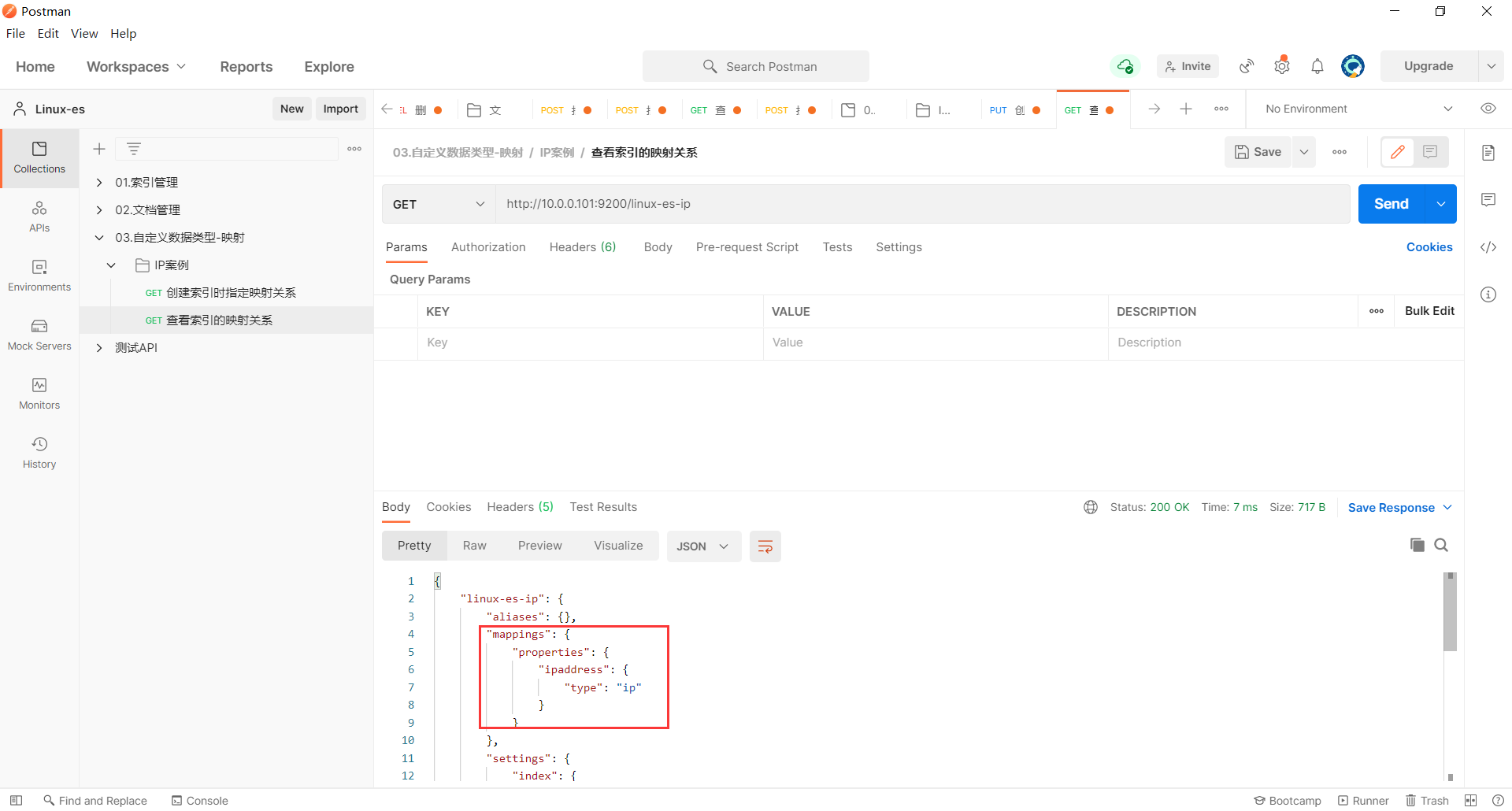The image size is (1512, 811).
Task: Expand the 02.文档管理 collection
Action: coord(99,210)
